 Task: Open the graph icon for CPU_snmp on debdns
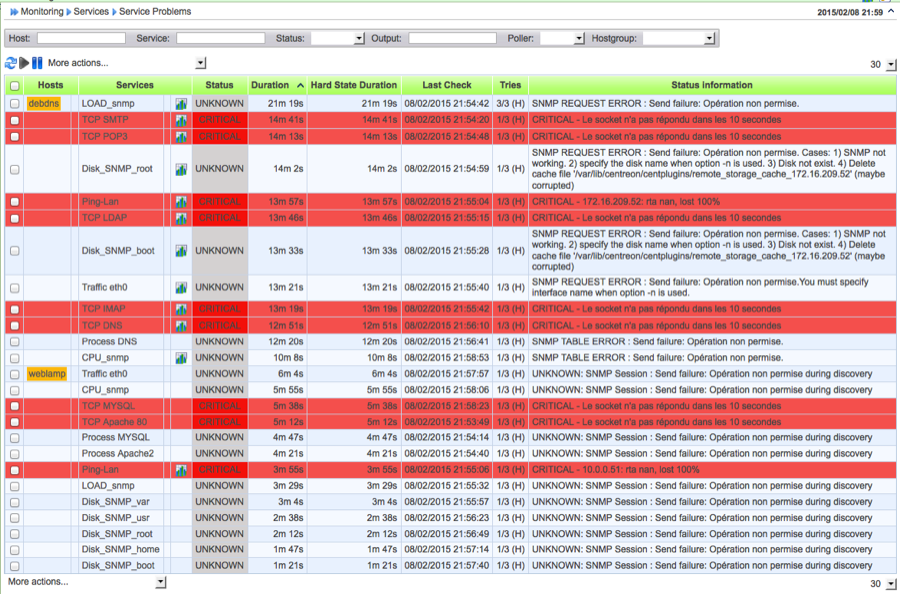coord(181,357)
